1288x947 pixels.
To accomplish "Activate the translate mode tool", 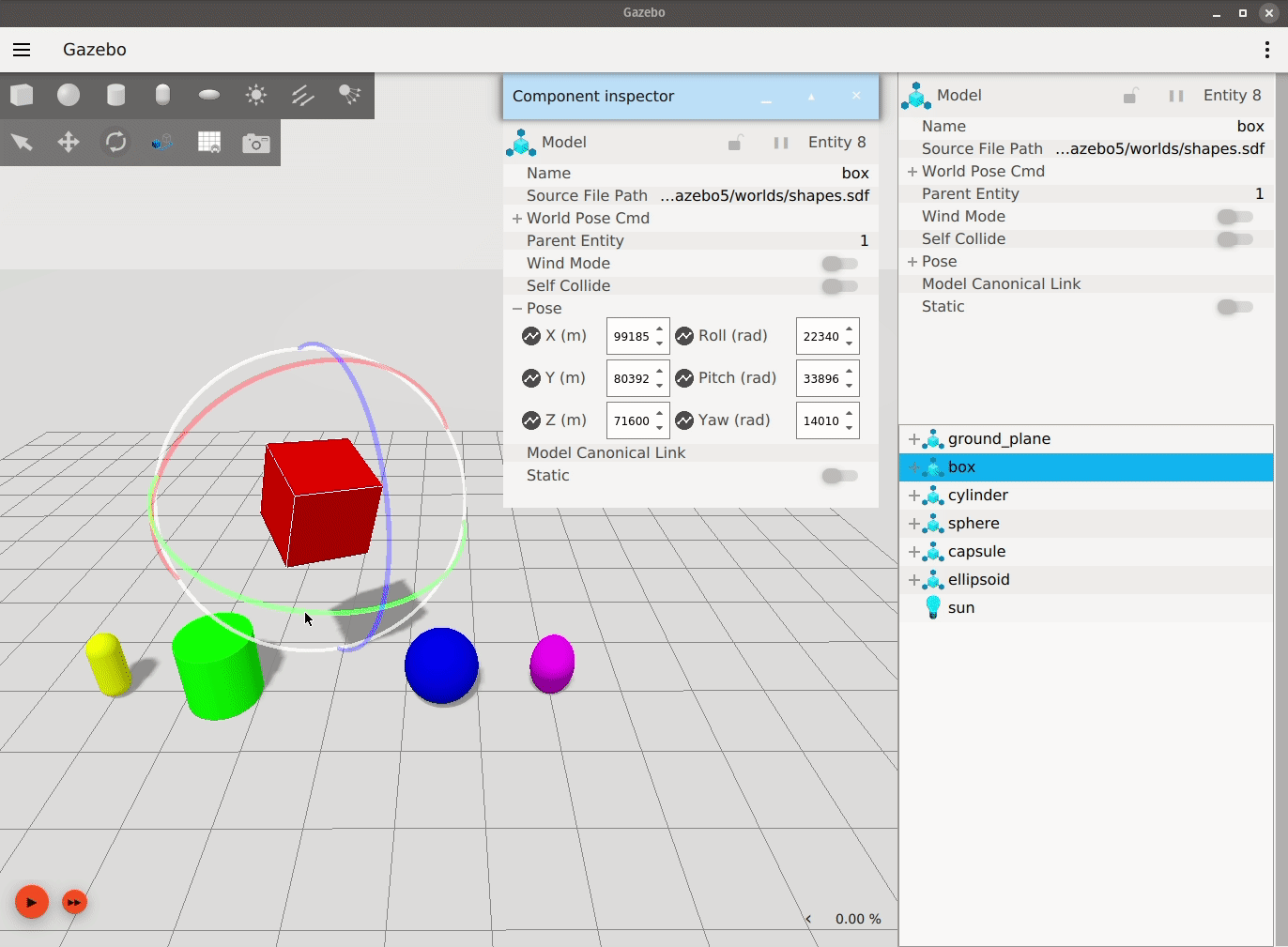I will [x=69, y=143].
